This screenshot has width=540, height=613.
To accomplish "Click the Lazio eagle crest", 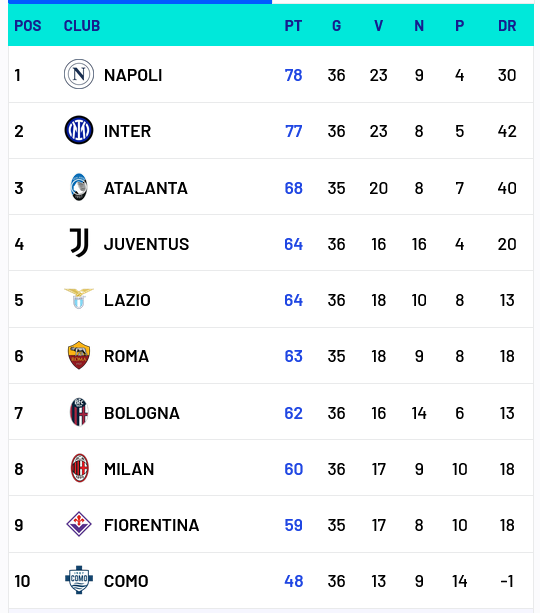I will (x=79, y=299).
